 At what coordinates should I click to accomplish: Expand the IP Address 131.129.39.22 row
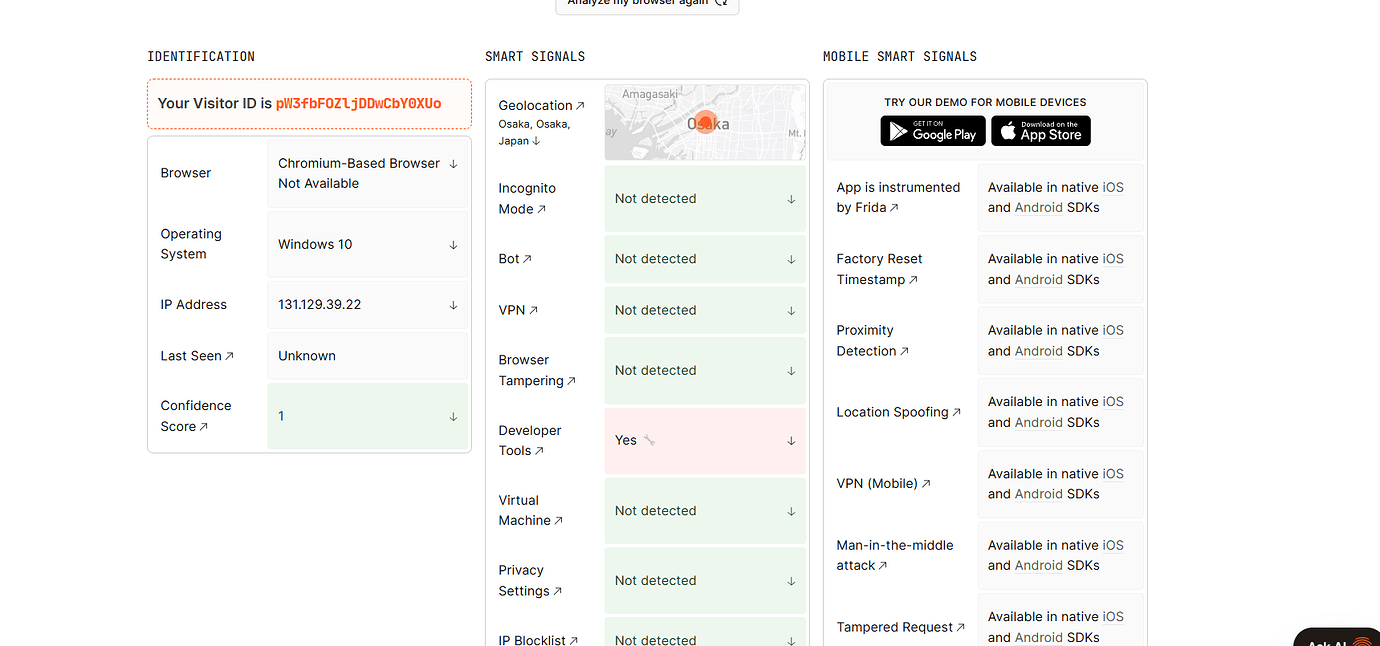(x=367, y=305)
